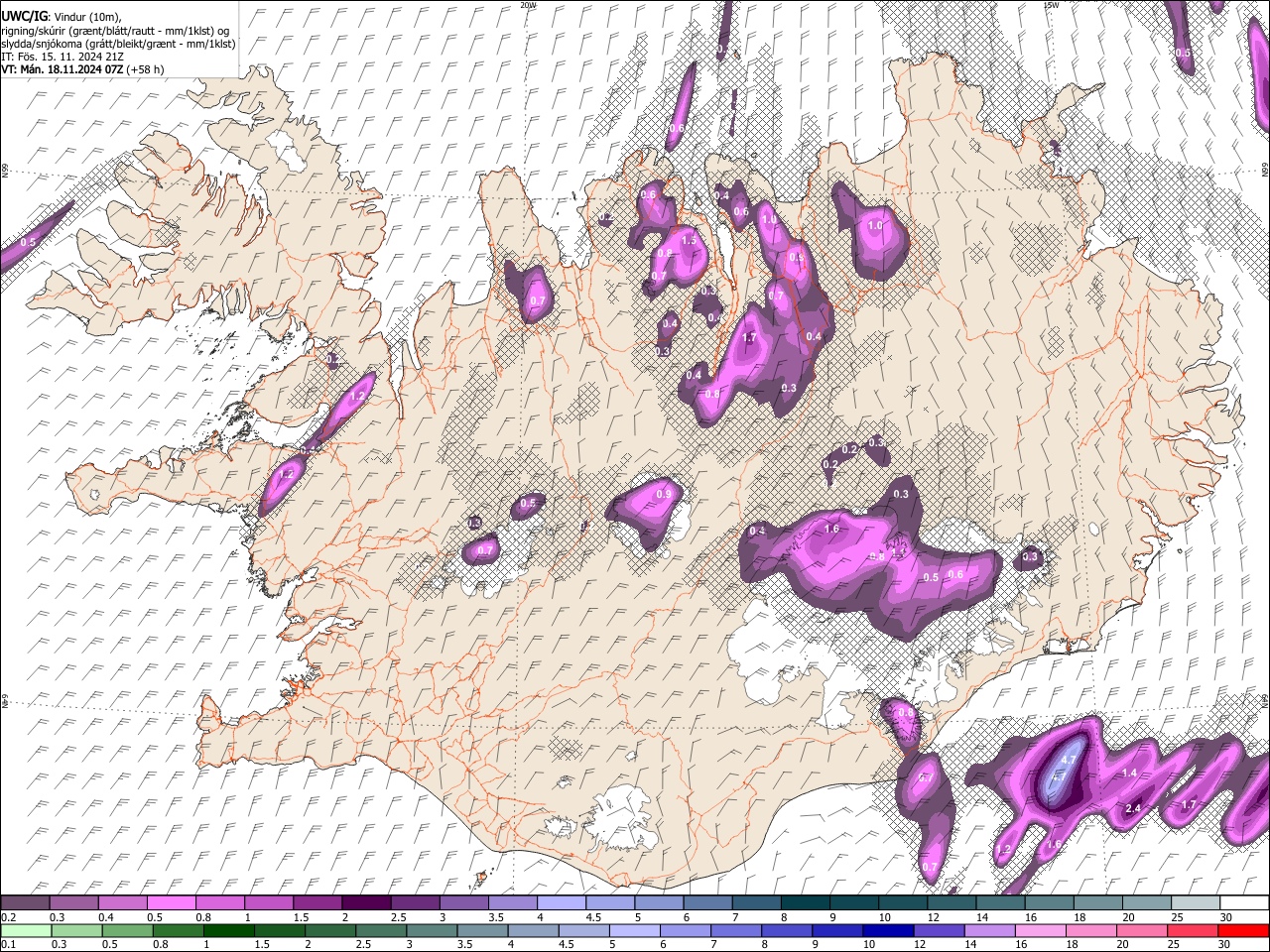Click pink lower swatch between 16 and 18
This screenshot has height=952, width=1270.
[1042, 930]
